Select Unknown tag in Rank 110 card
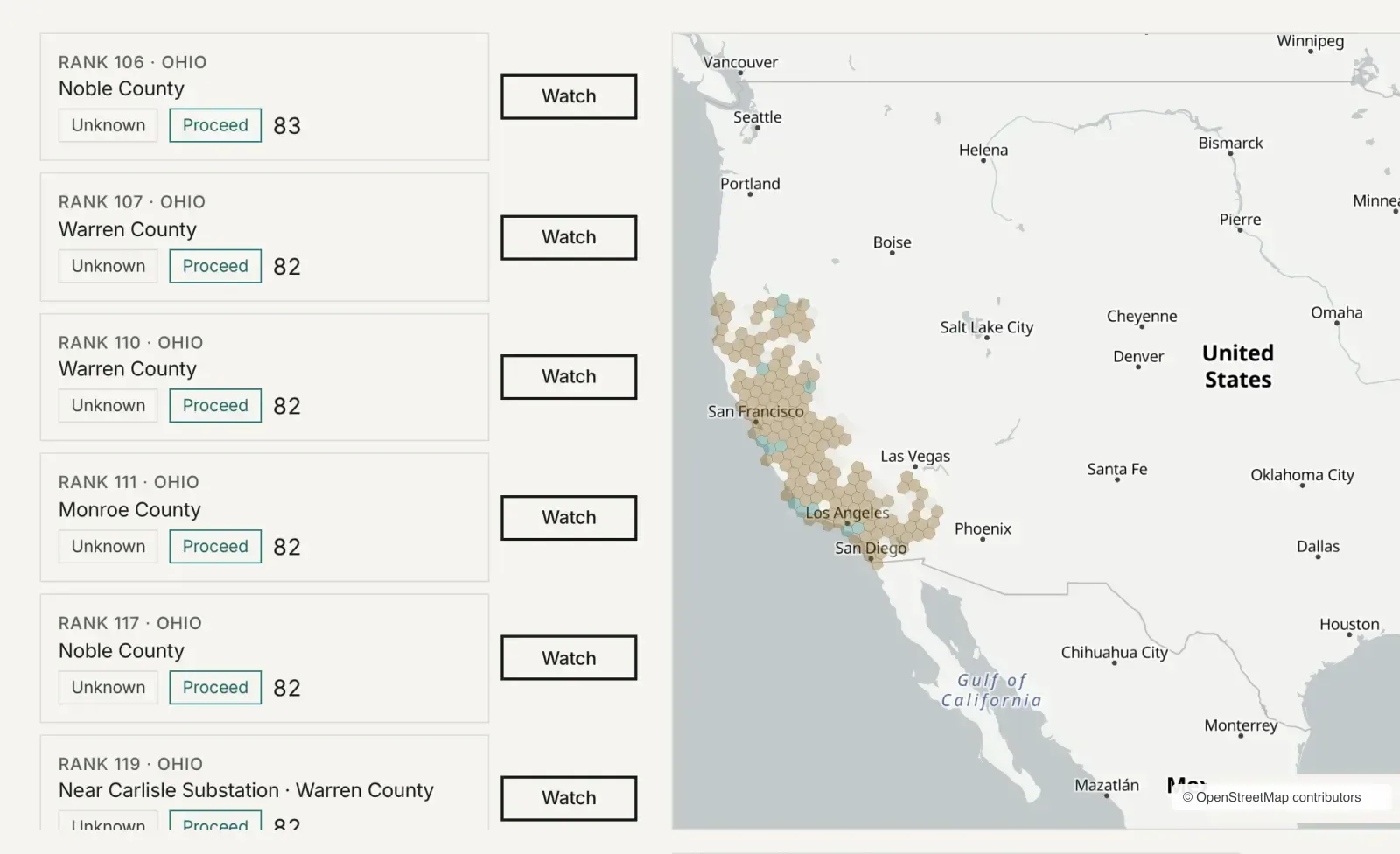The width and height of the screenshot is (1400, 854). [108, 405]
